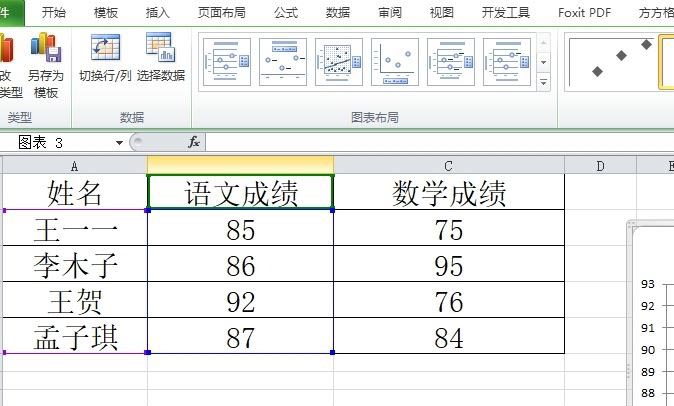Select the cell with value 95
The image size is (674, 406).
(x=449, y=264)
